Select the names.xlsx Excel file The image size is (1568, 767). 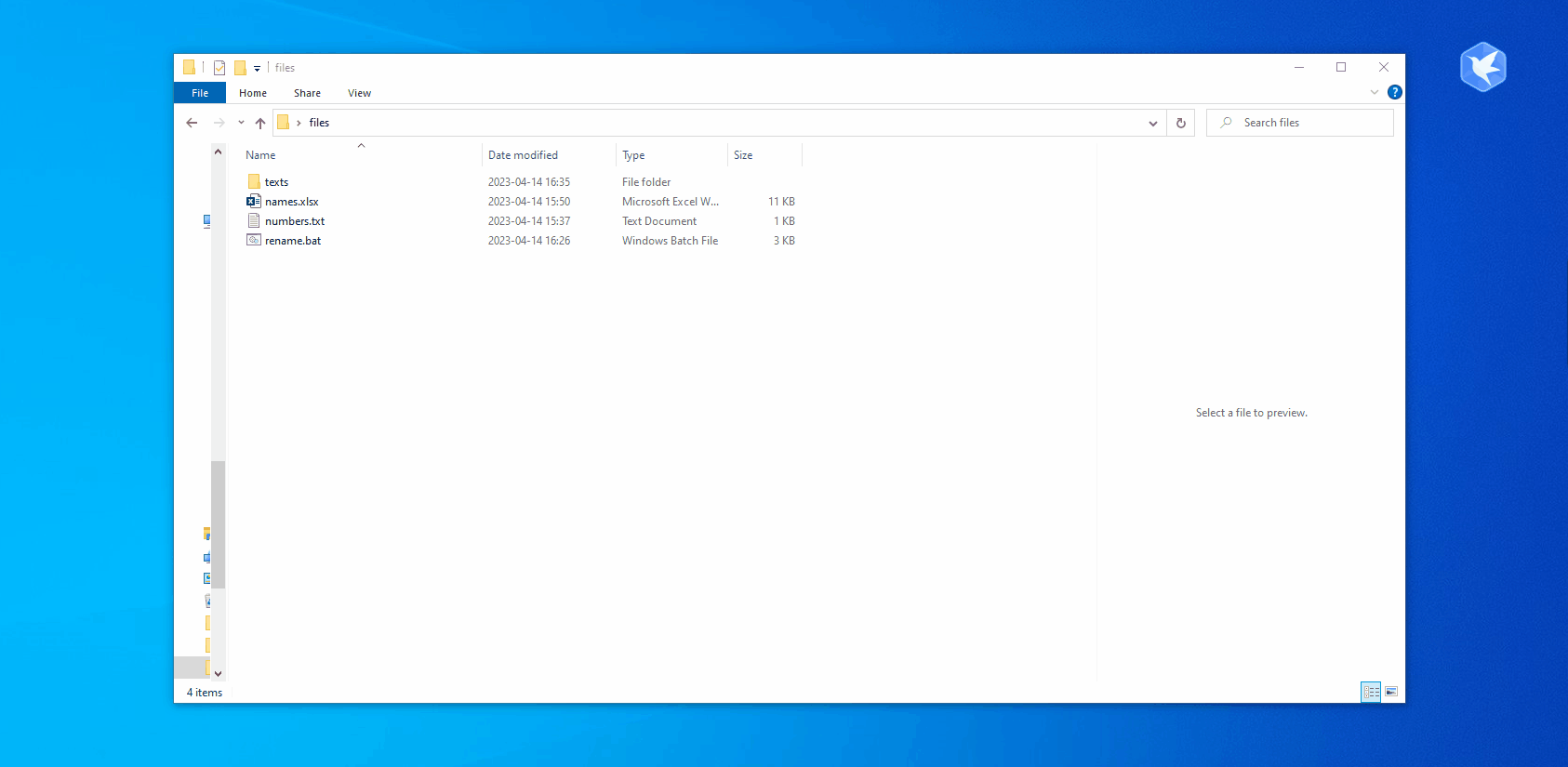[291, 202]
